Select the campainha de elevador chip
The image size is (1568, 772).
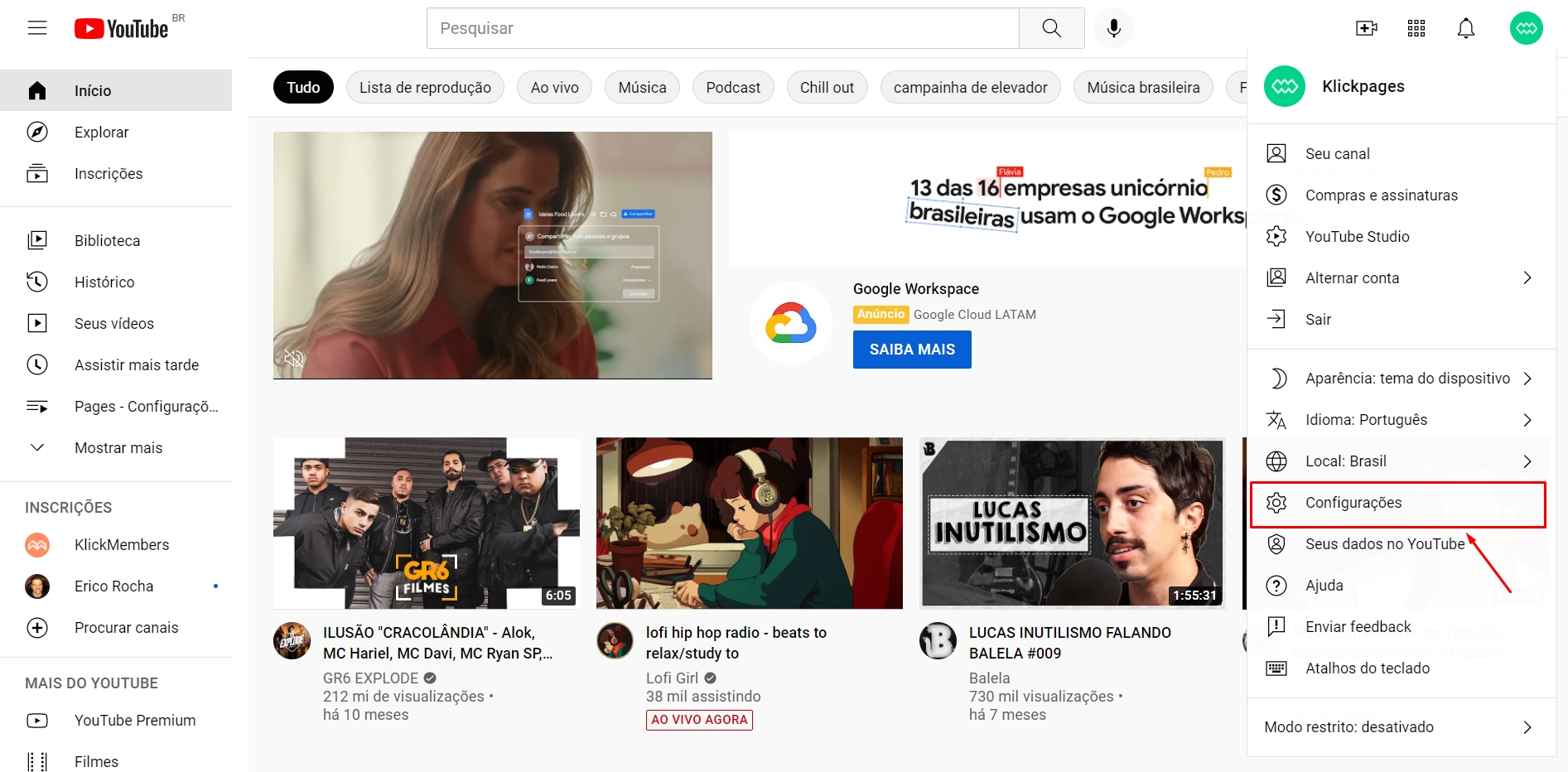(971, 87)
